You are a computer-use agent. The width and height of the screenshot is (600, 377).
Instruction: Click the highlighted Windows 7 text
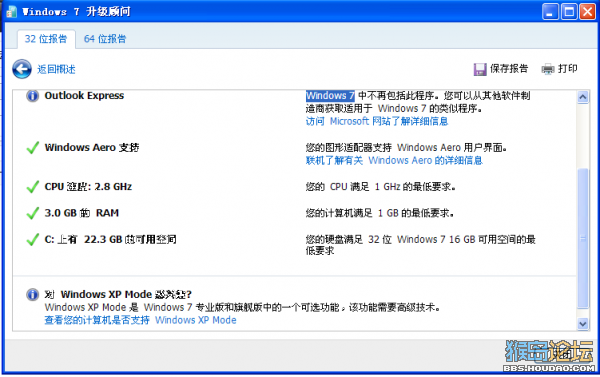(x=330, y=96)
